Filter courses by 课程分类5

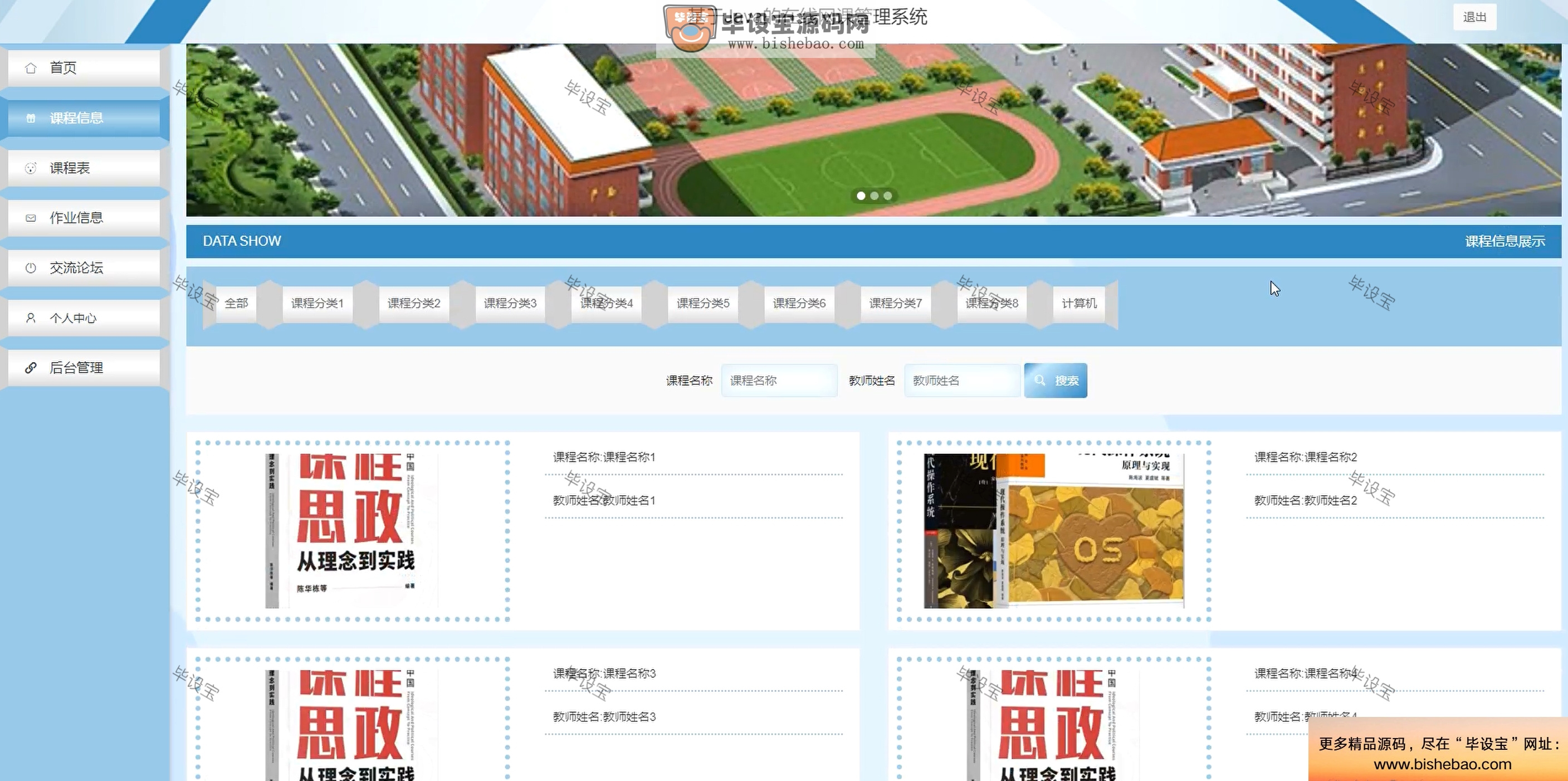[703, 303]
